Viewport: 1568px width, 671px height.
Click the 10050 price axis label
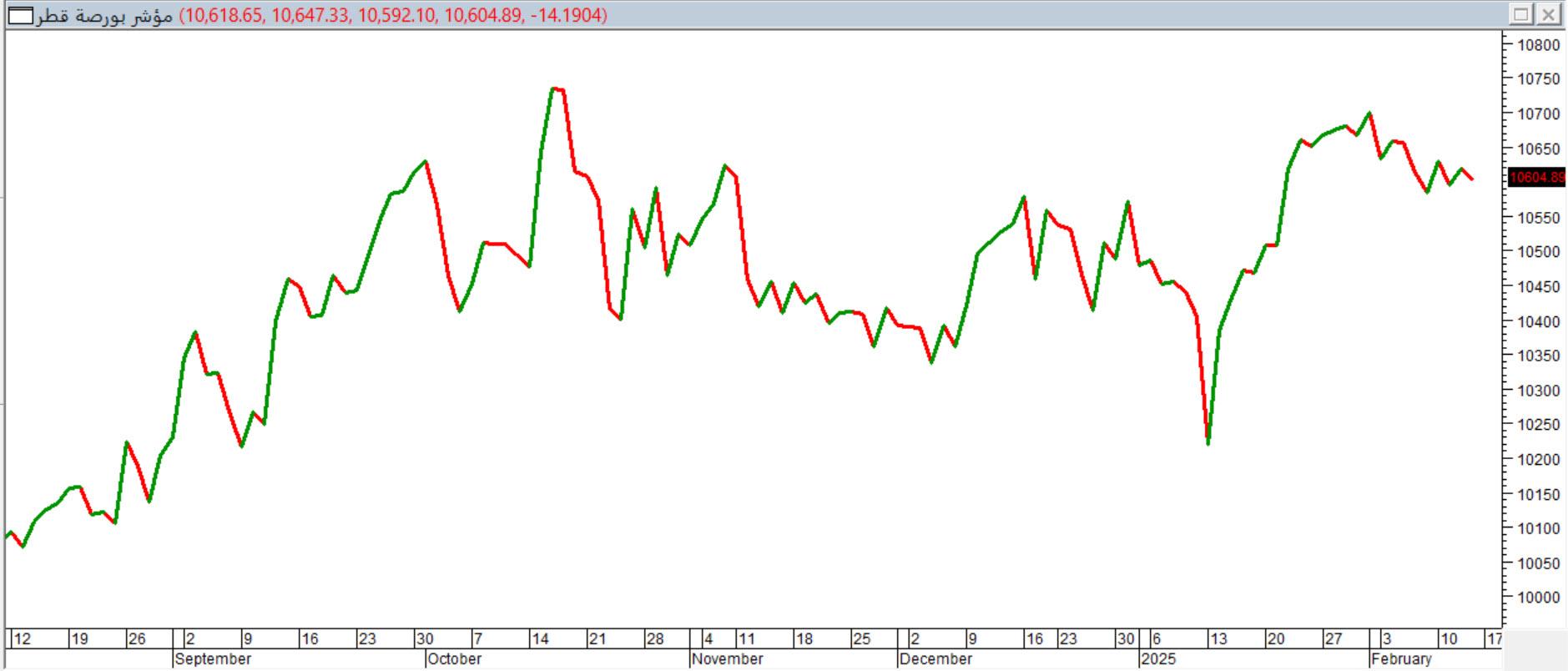pyautogui.click(x=1538, y=563)
